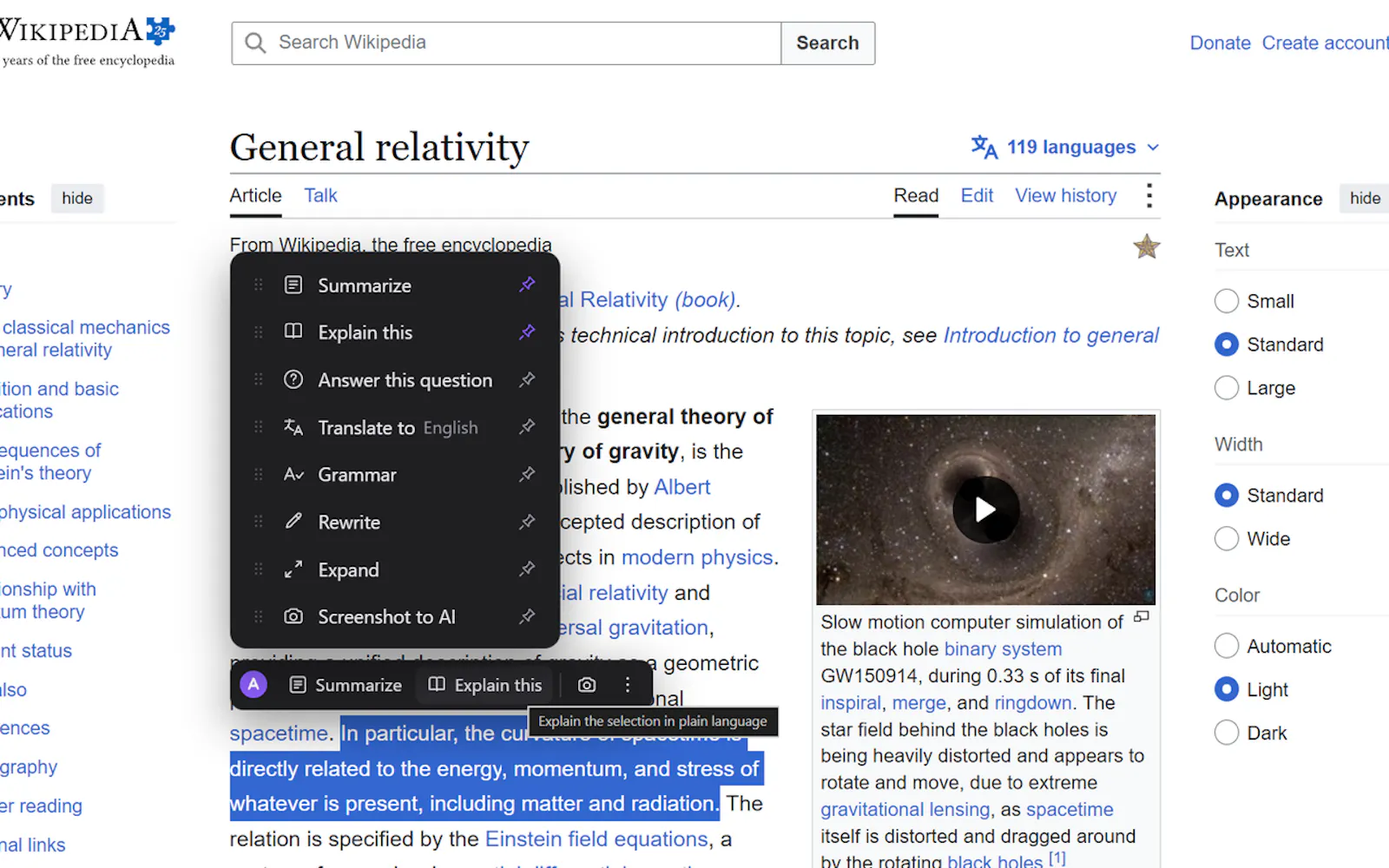The height and width of the screenshot is (868, 1389).
Task: Click drag handle beside Summarize menu row
Action: coord(258,285)
